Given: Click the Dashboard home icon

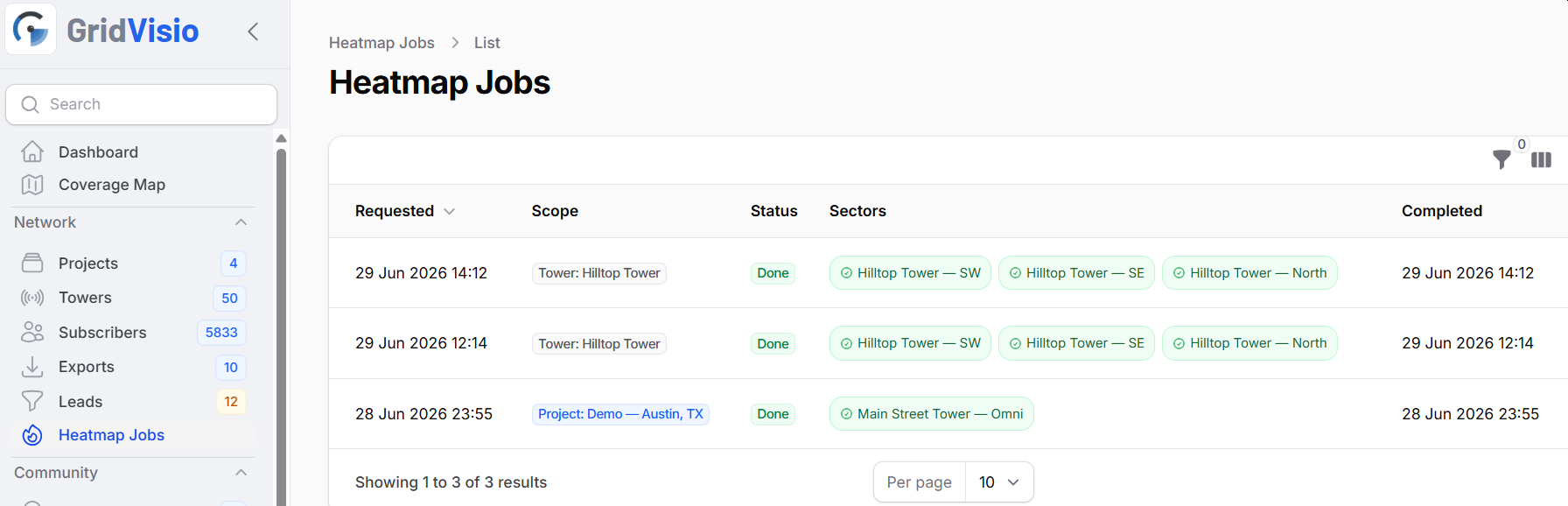Looking at the screenshot, I should (x=32, y=151).
